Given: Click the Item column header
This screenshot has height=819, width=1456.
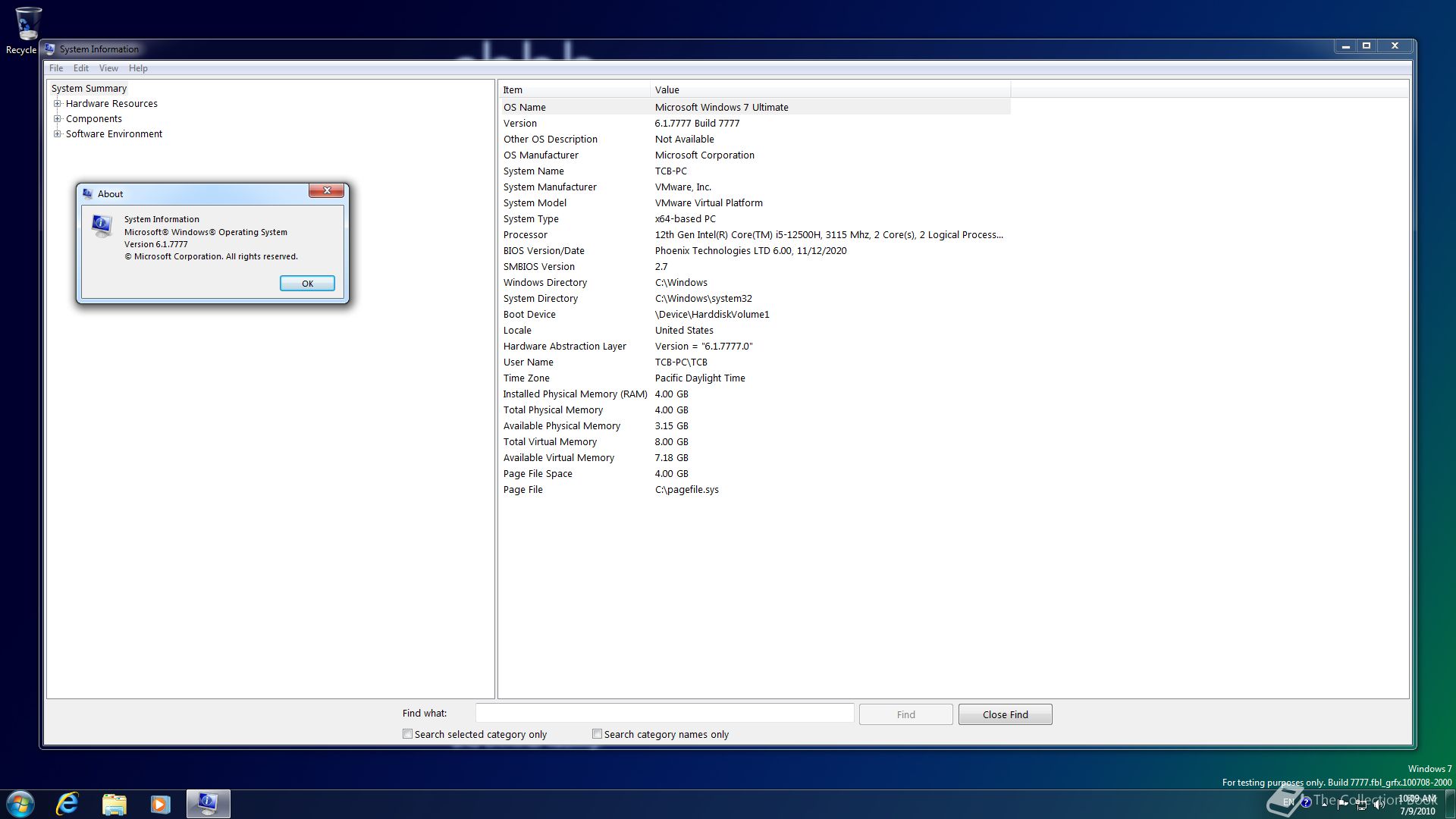Looking at the screenshot, I should point(574,89).
